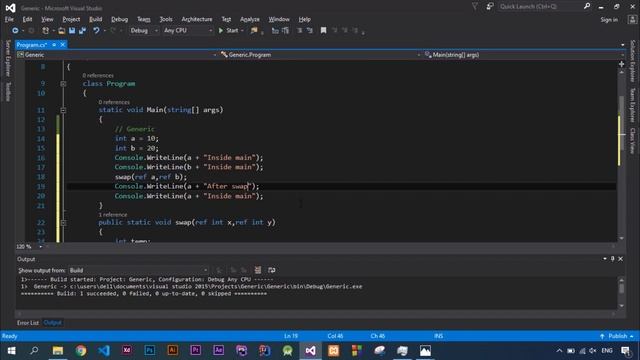Collapse the Main method outlining block
Screen dimensions: 640x360
(x=63, y=110)
